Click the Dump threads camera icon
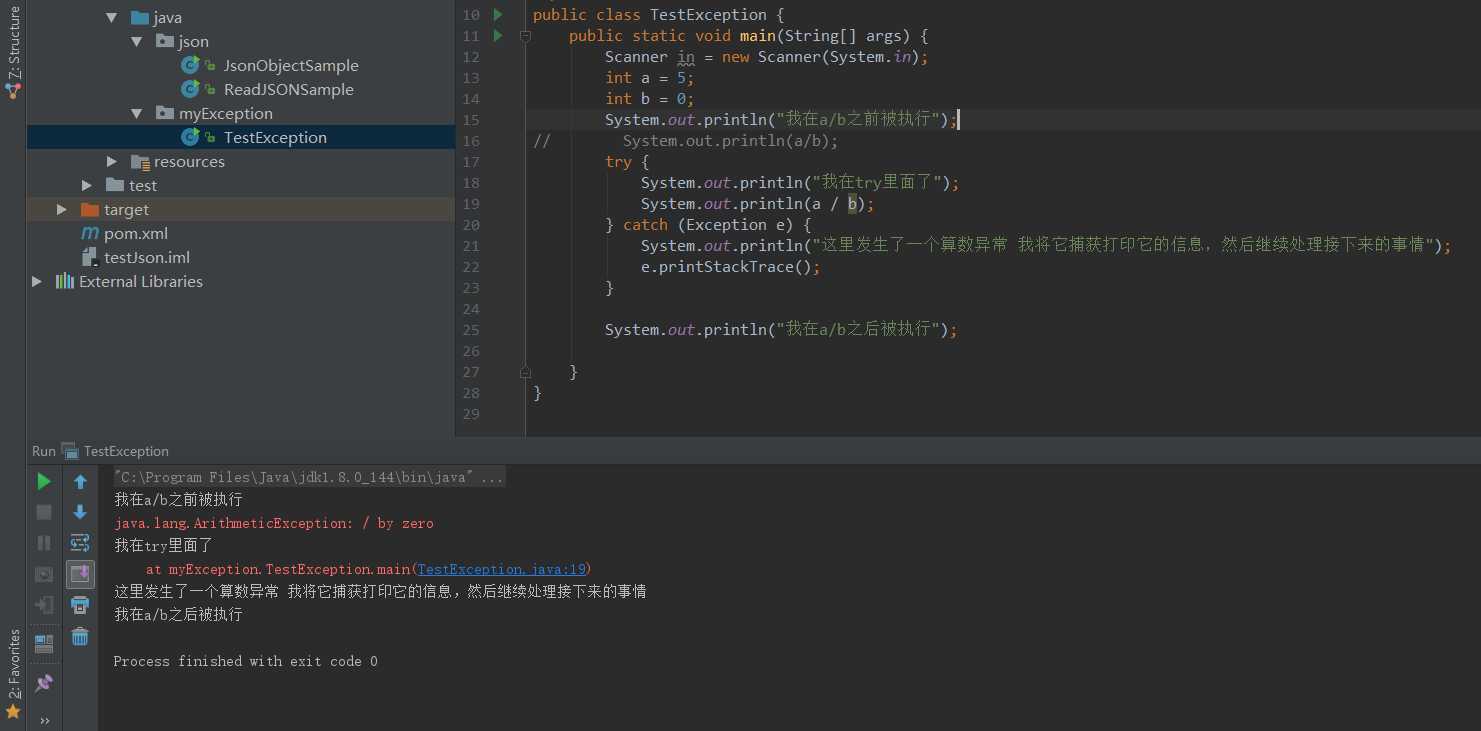This screenshot has height=731, width=1481. [x=44, y=574]
